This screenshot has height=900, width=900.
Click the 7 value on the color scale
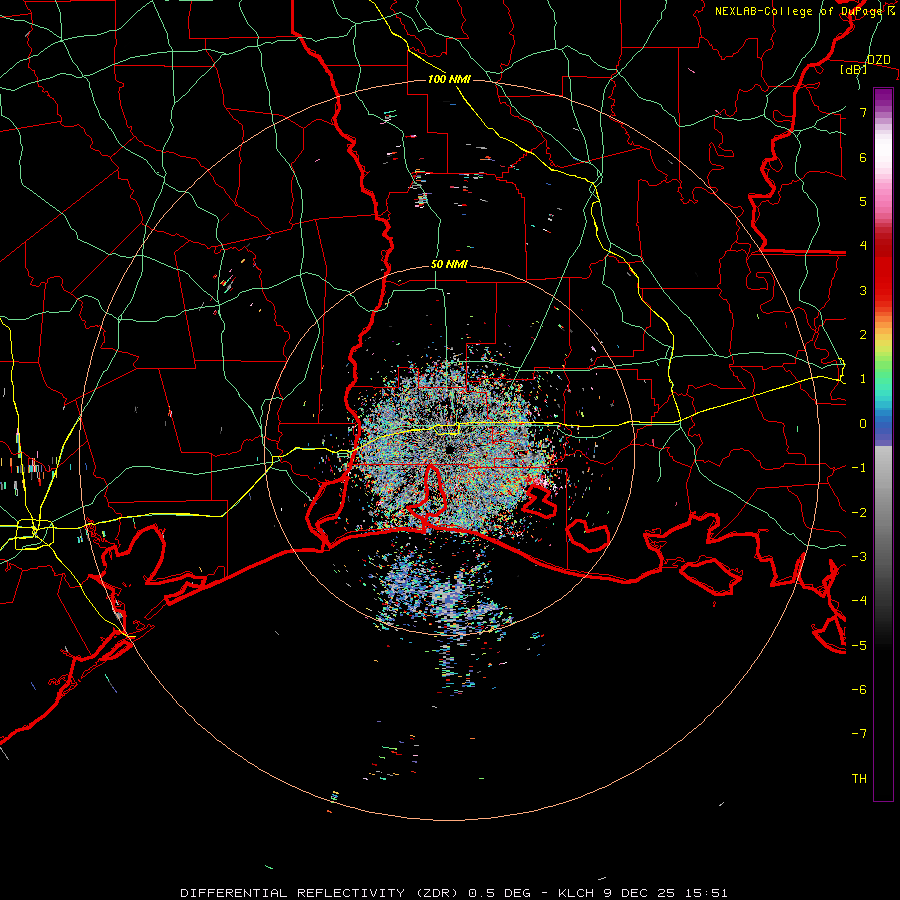click(x=863, y=112)
